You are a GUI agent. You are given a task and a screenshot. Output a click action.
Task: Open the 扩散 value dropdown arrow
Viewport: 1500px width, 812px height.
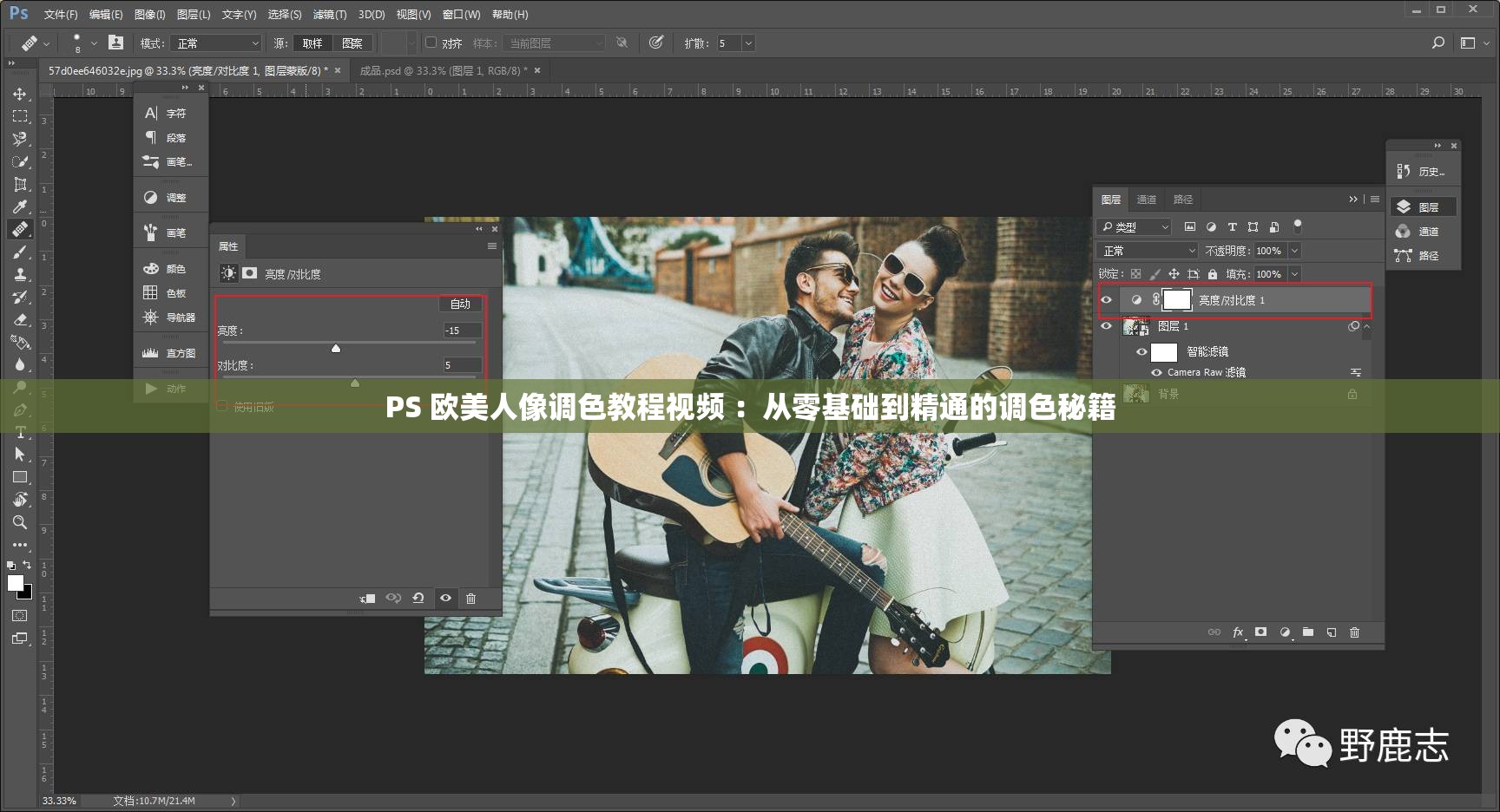click(748, 43)
